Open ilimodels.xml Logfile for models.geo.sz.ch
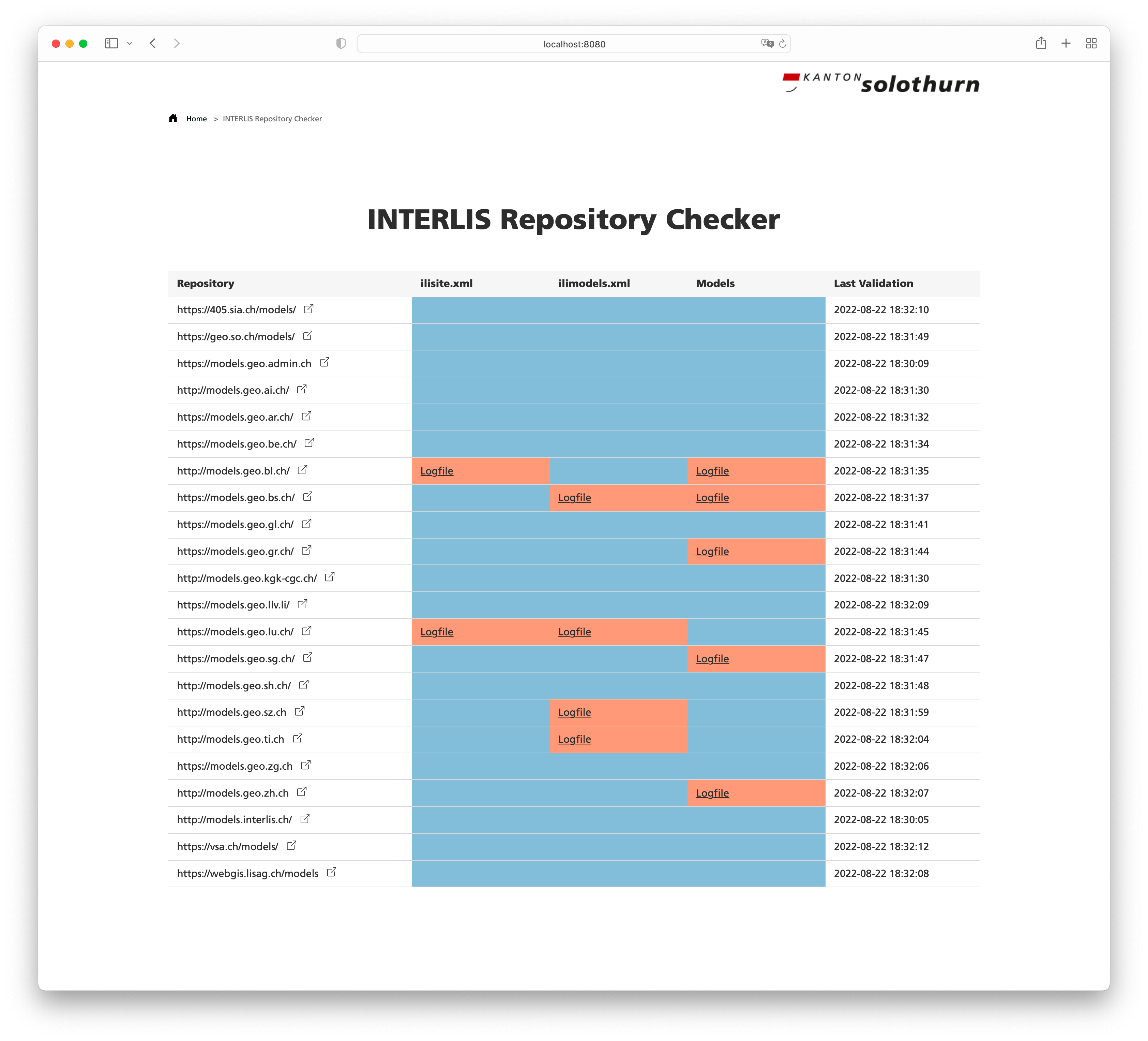The image size is (1148, 1041). click(575, 712)
